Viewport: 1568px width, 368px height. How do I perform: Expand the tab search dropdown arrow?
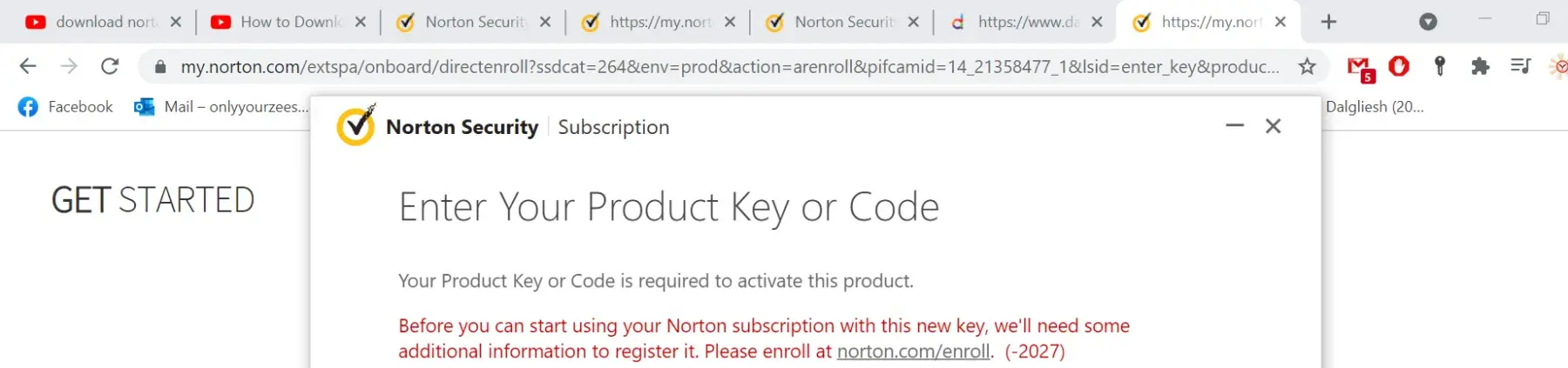(x=1428, y=22)
